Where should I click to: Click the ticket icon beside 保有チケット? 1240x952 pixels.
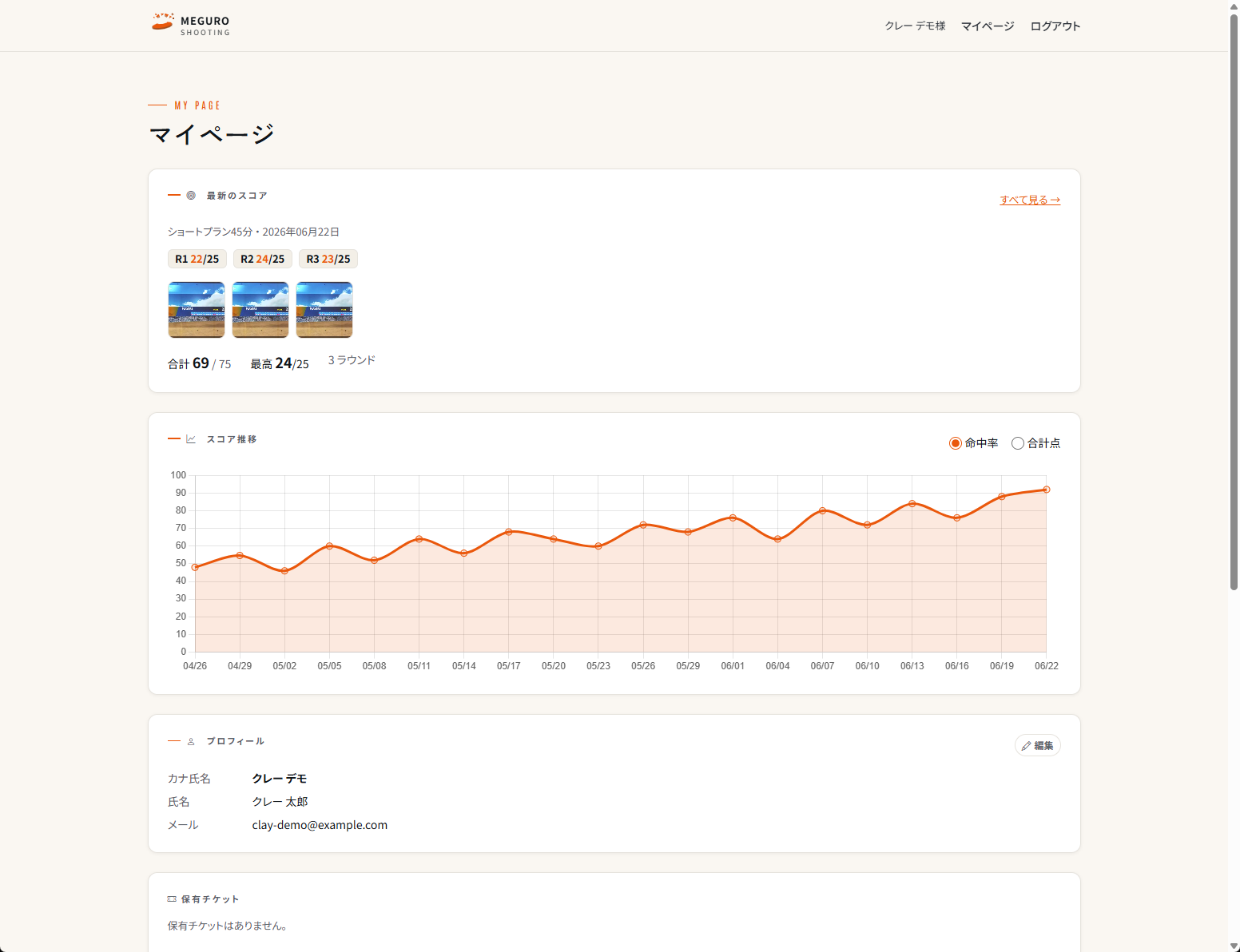(172, 898)
